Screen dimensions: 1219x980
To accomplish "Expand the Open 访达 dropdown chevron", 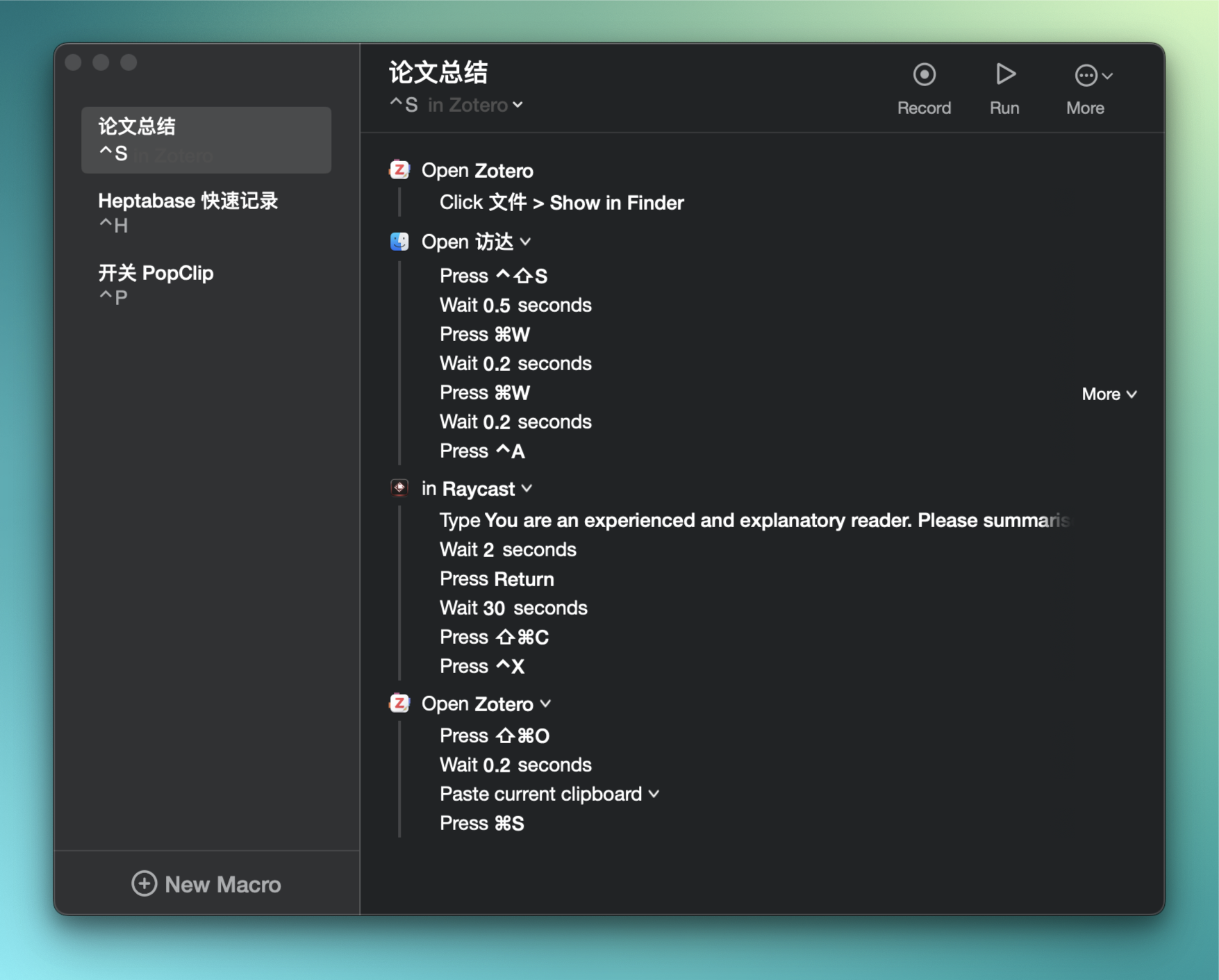I will (x=526, y=242).
